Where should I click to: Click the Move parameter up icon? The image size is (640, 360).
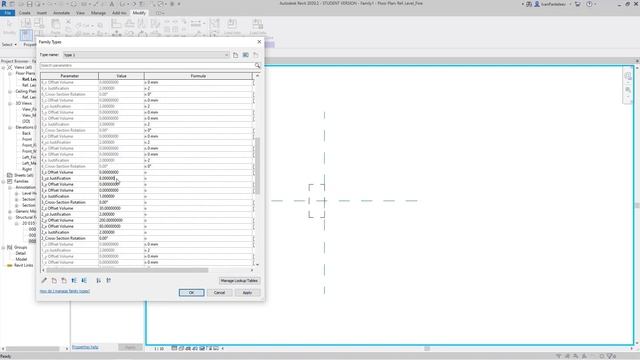pos(74,280)
